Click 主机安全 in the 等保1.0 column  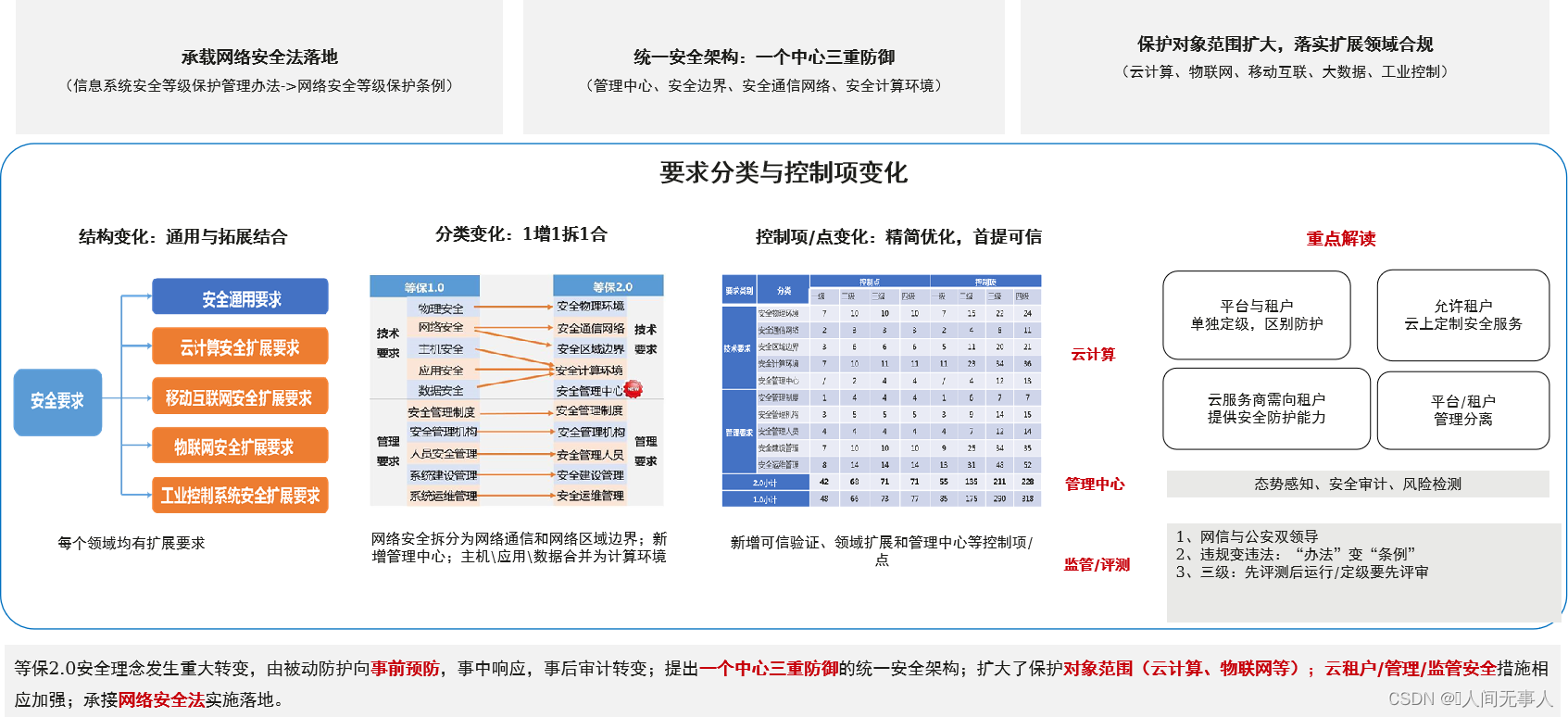pyautogui.click(x=441, y=349)
